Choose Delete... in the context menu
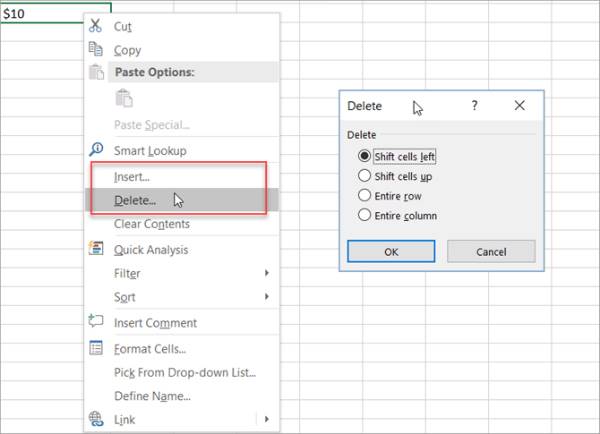The height and width of the screenshot is (434, 600). click(182, 200)
